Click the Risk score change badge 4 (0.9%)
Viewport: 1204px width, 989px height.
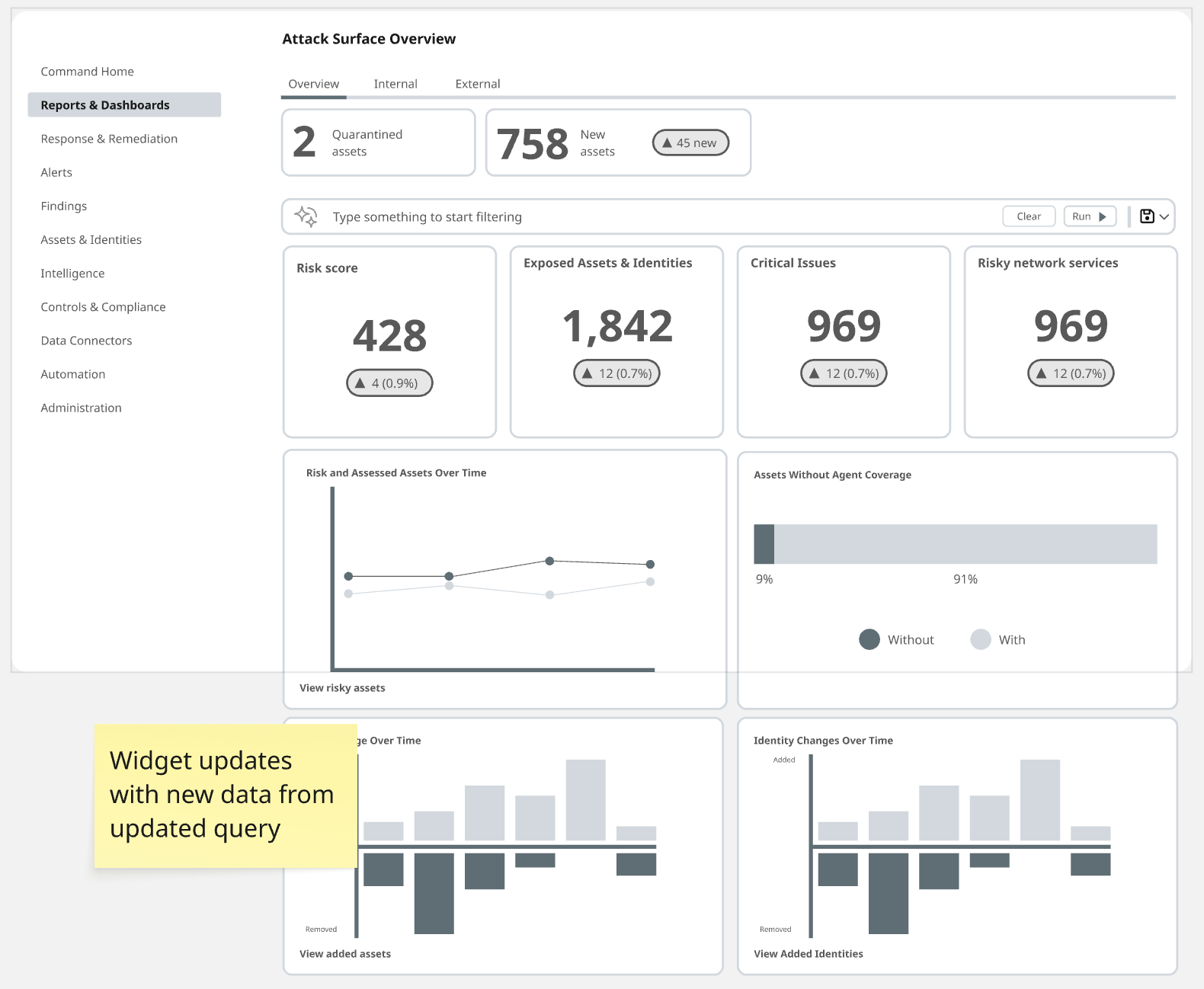click(x=389, y=383)
